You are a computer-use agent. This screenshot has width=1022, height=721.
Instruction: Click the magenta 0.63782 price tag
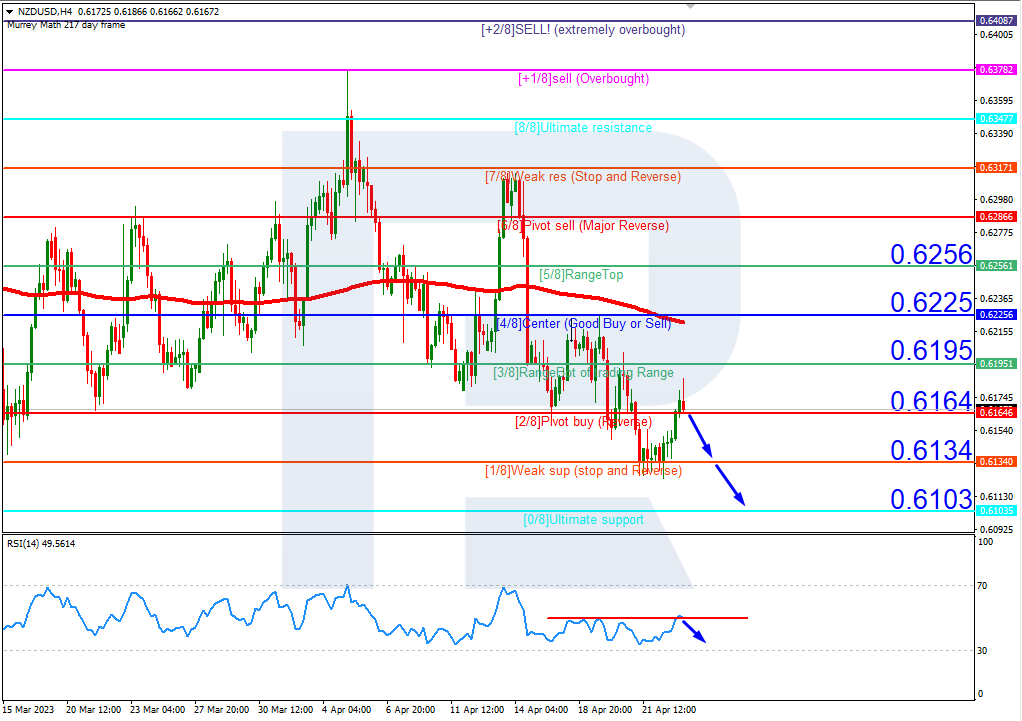coord(996,70)
